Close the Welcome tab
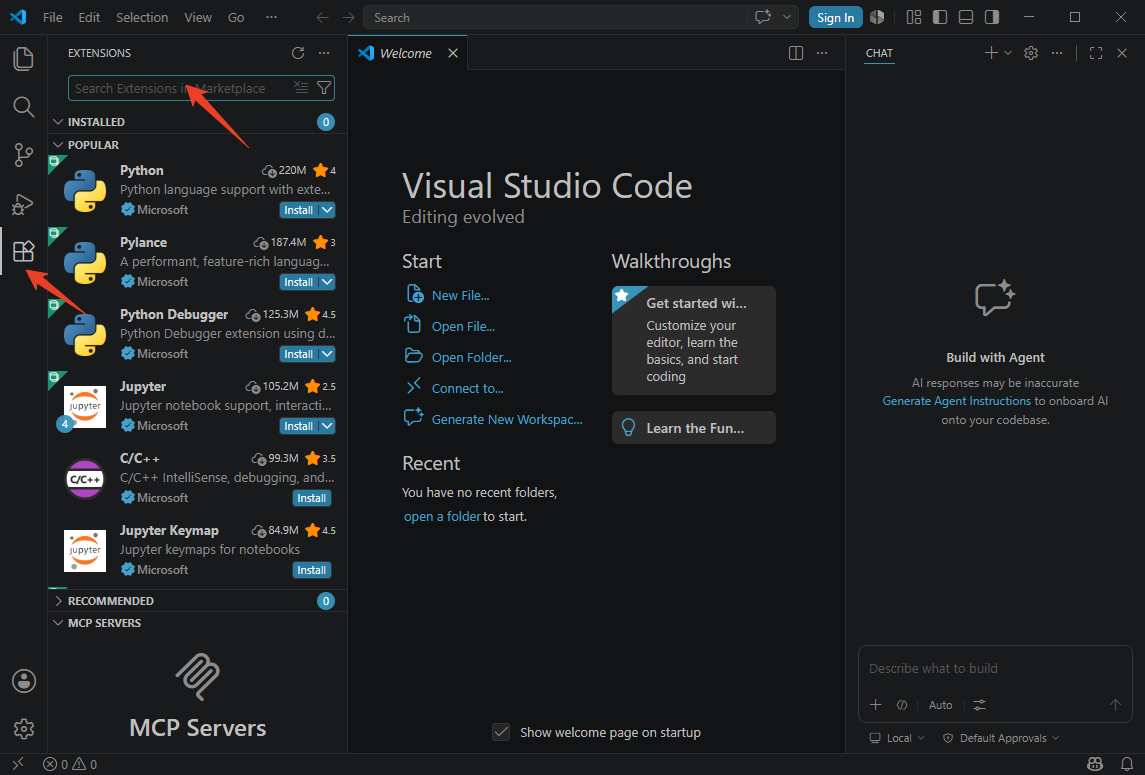This screenshot has width=1145, height=775. 453,53
